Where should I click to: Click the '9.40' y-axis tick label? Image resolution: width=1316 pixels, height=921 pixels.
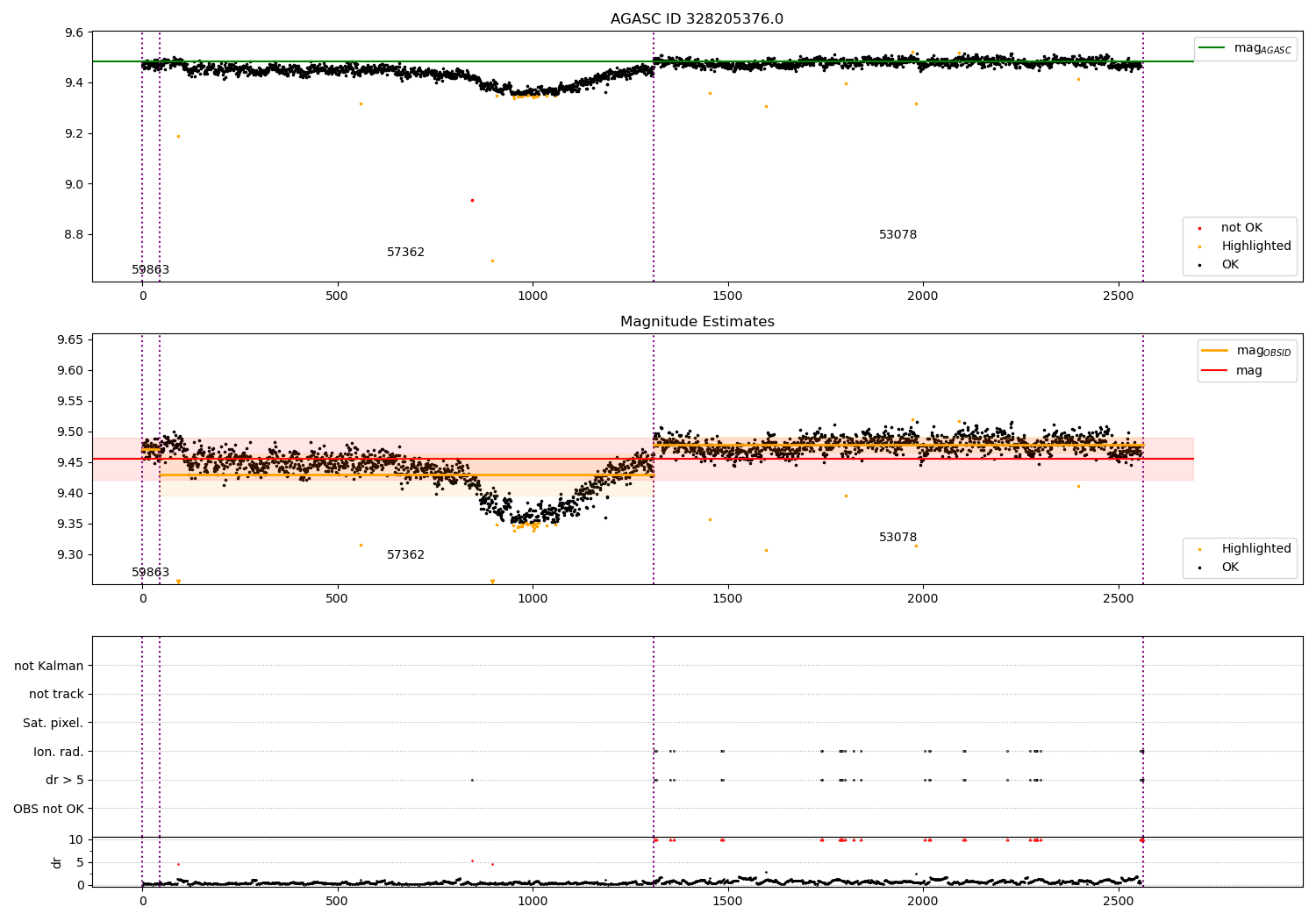(x=70, y=494)
